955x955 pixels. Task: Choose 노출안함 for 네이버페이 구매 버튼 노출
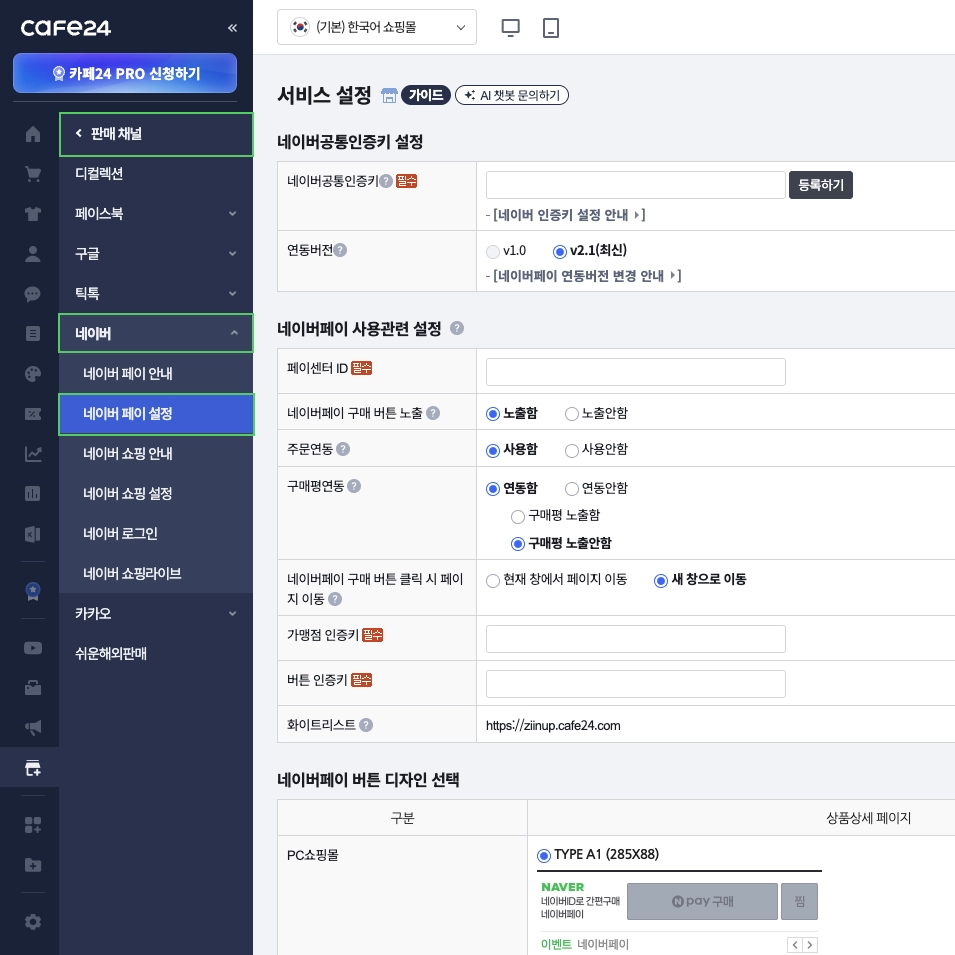[571, 413]
